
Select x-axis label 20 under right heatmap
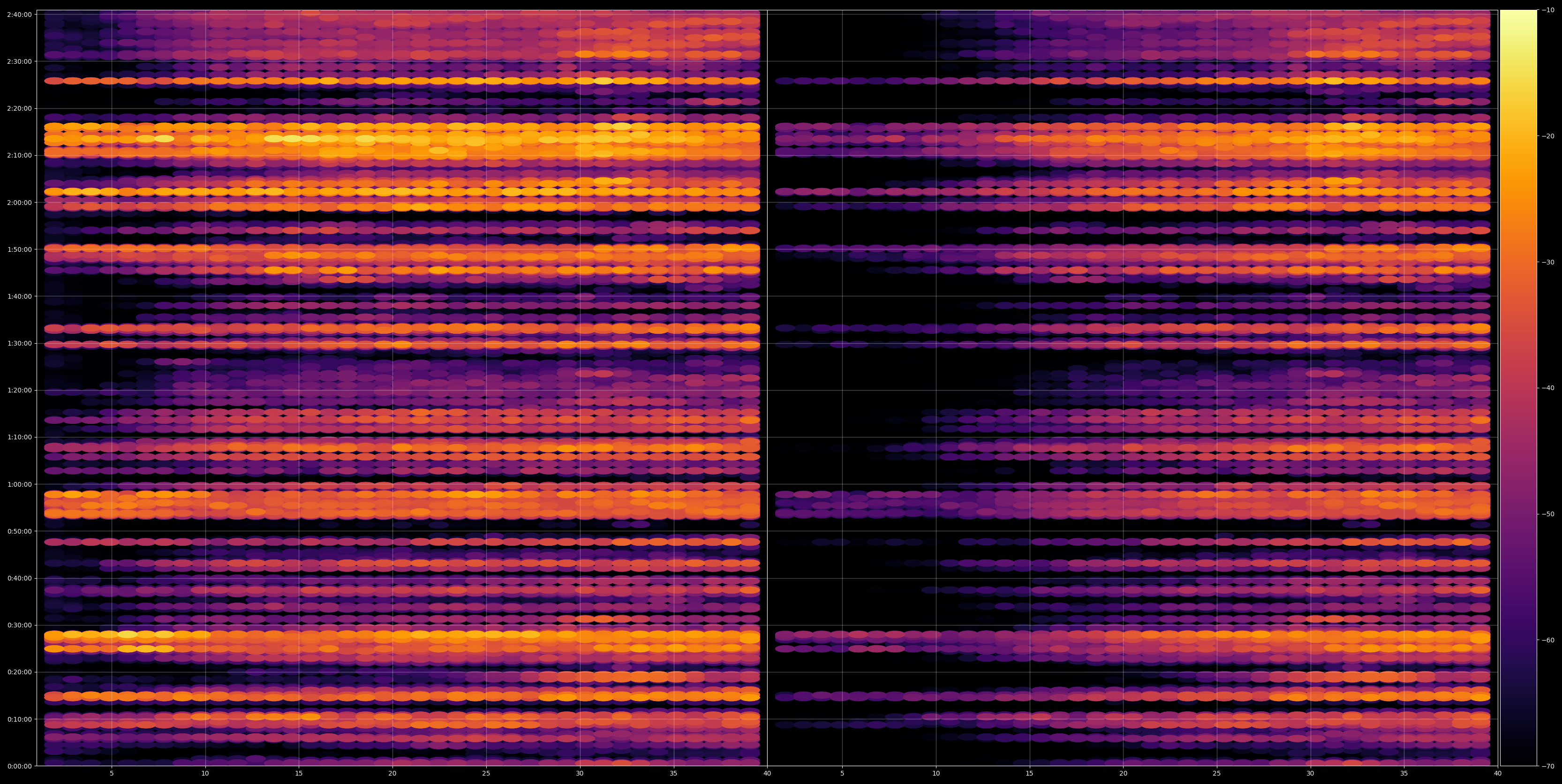click(1123, 774)
